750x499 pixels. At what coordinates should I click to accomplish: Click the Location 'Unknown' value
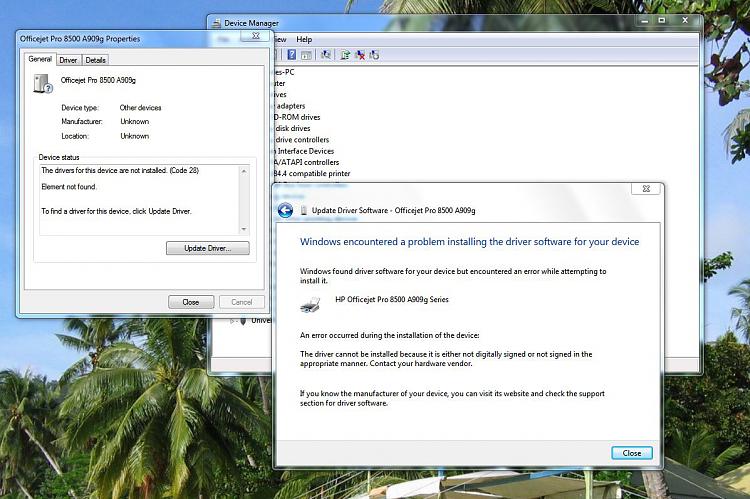[x=134, y=136]
